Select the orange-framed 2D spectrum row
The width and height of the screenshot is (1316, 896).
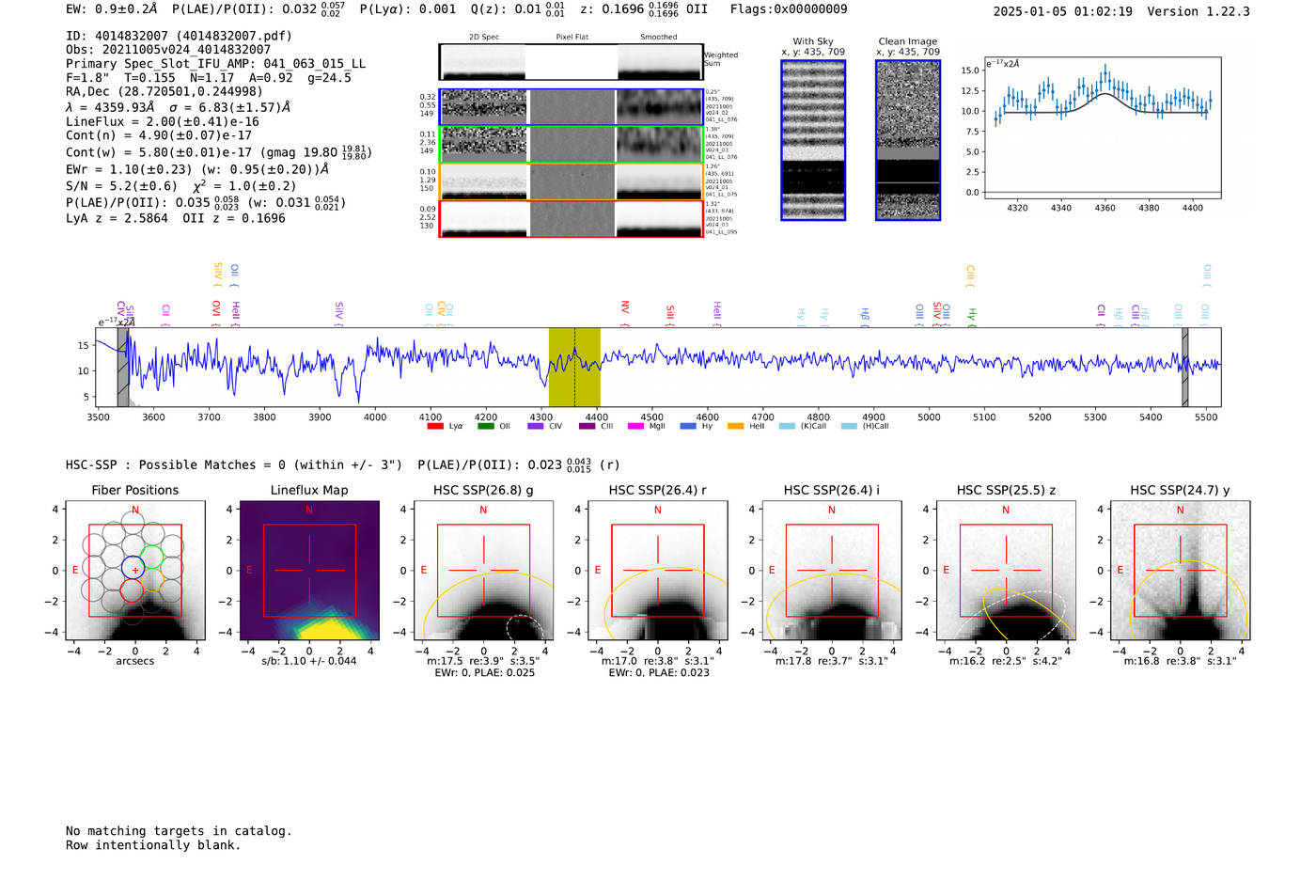click(571, 181)
